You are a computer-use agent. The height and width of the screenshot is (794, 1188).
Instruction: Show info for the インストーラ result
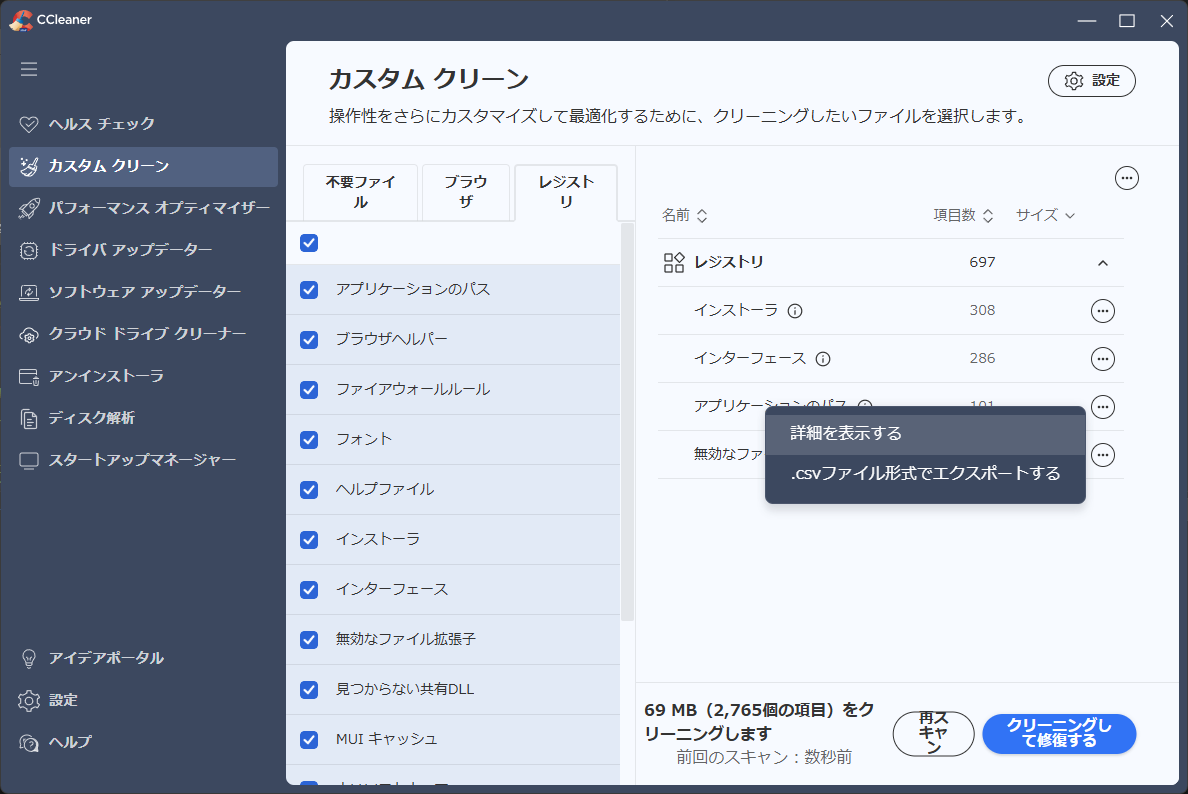tap(795, 311)
